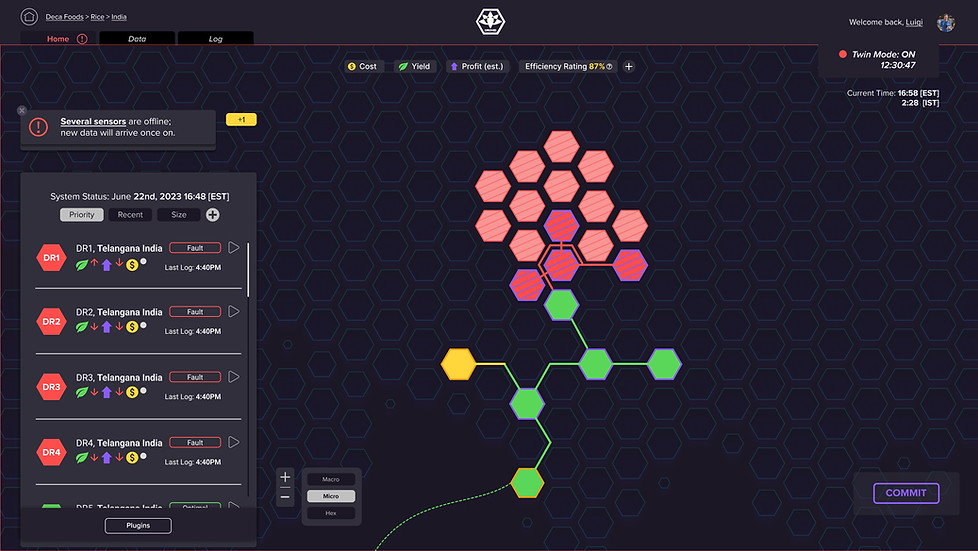
Task: Expand the DR3 entry arrow
Action: (234, 377)
